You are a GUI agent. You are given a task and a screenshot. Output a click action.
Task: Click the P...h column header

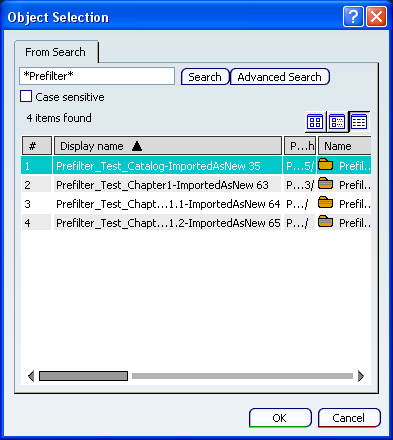300,146
